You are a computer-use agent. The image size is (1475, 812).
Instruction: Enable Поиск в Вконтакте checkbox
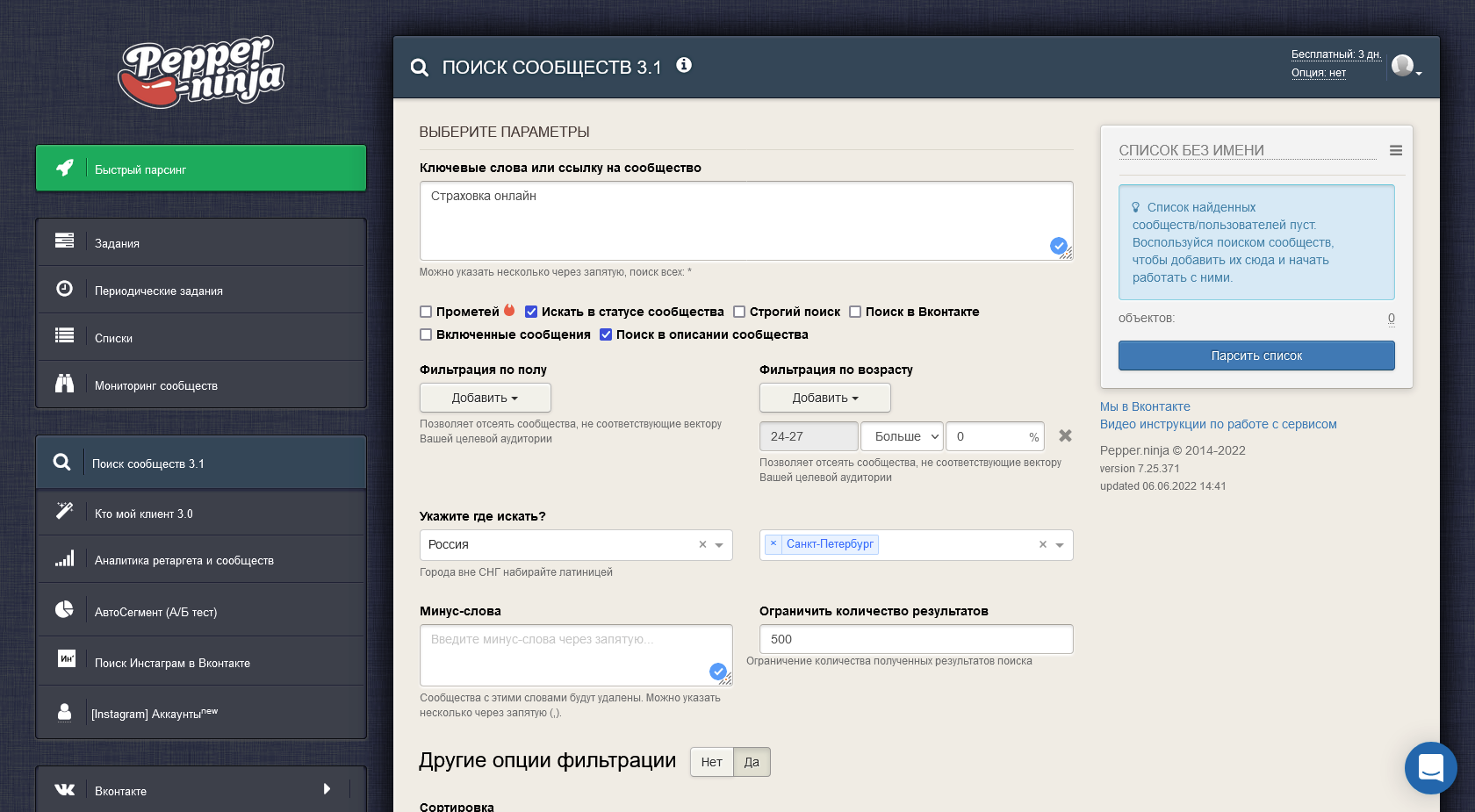coord(855,312)
